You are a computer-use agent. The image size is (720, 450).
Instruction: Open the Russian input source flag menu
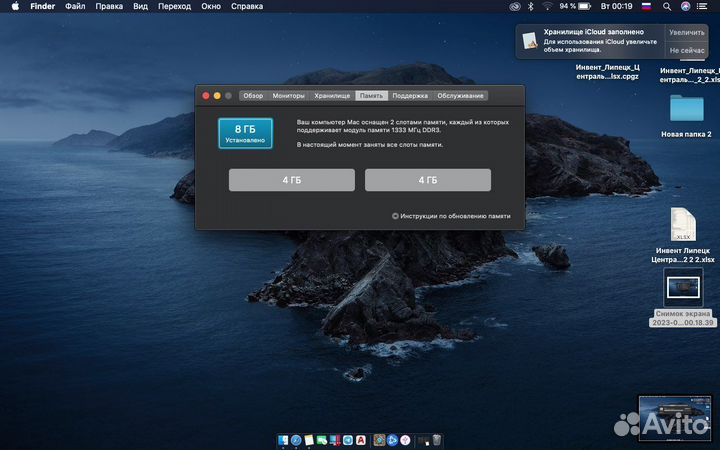pyautogui.click(x=645, y=6)
